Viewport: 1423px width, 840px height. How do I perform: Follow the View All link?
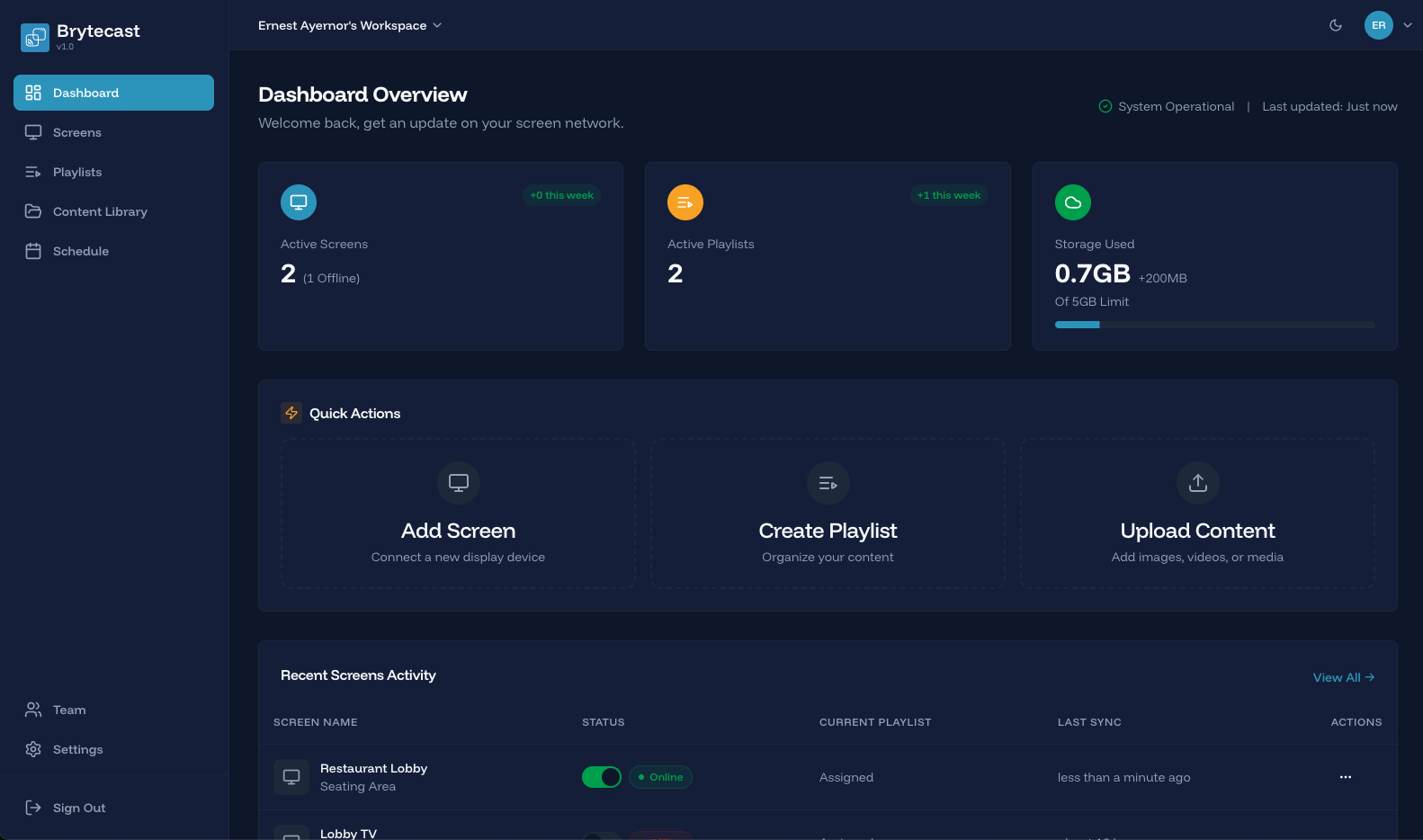click(x=1344, y=677)
